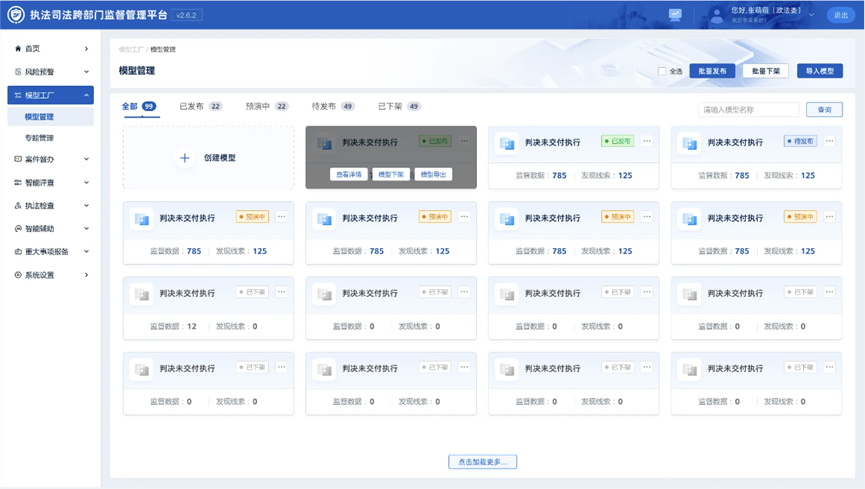Viewport: 865px width, 489px height.
Task: Click the 导入模型 button
Action: pyautogui.click(x=819, y=71)
